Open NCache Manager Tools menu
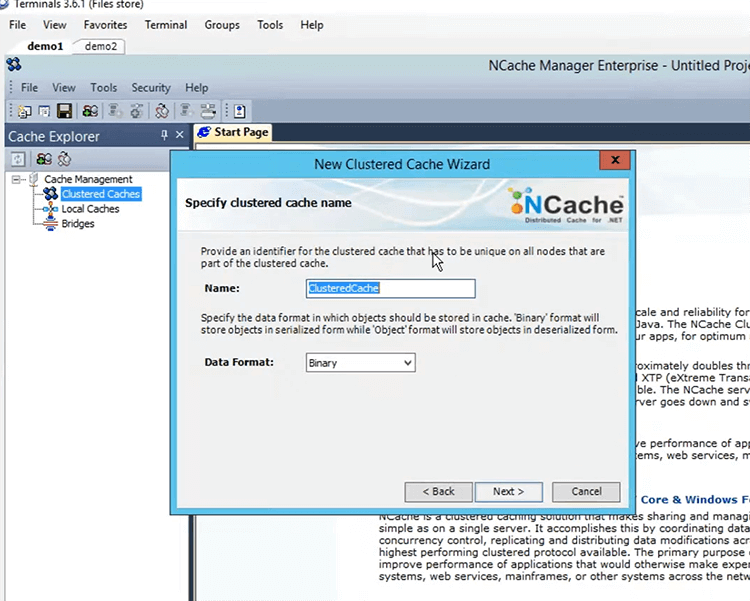This screenshot has height=601, width=750. pyautogui.click(x=104, y=88)
